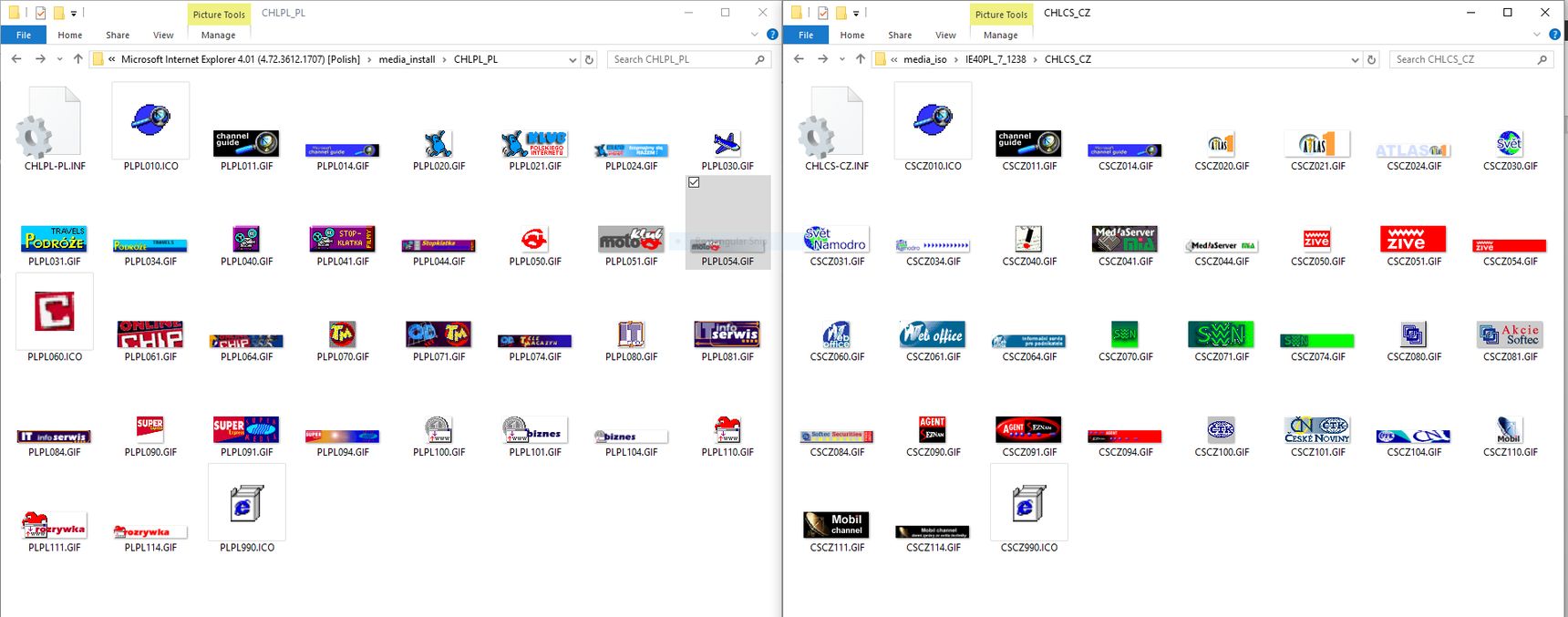Image resolution: width=1568 pixels, height=617 pixels.
Task: Open CHLPL-PL.INF file in left window
Action: pos(55,128)
